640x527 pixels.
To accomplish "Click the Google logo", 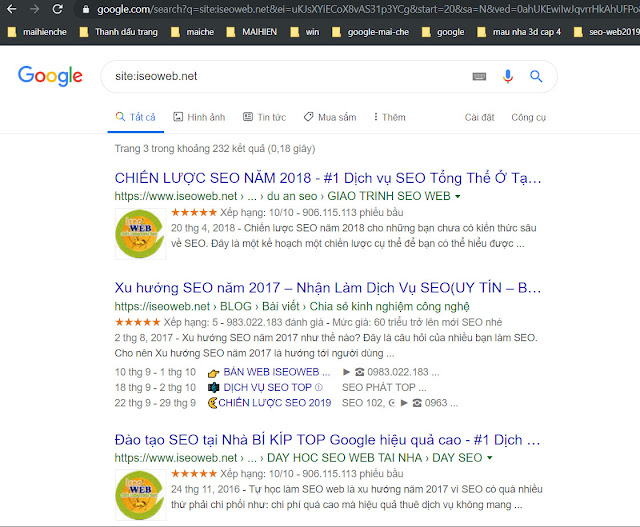I will (50, 76).
